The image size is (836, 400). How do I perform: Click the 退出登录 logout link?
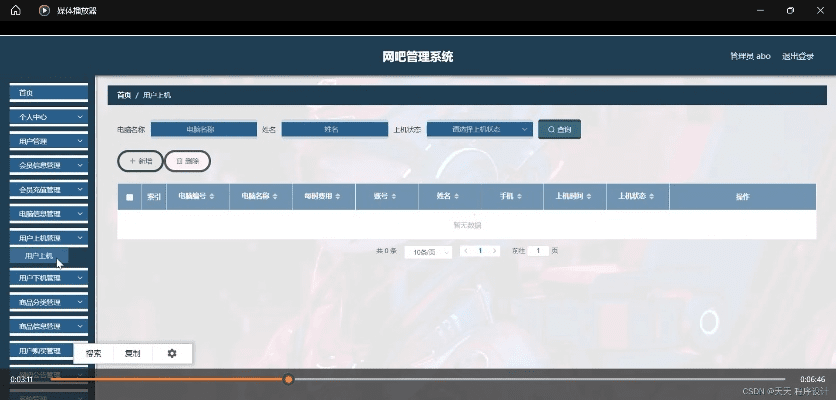798,57
